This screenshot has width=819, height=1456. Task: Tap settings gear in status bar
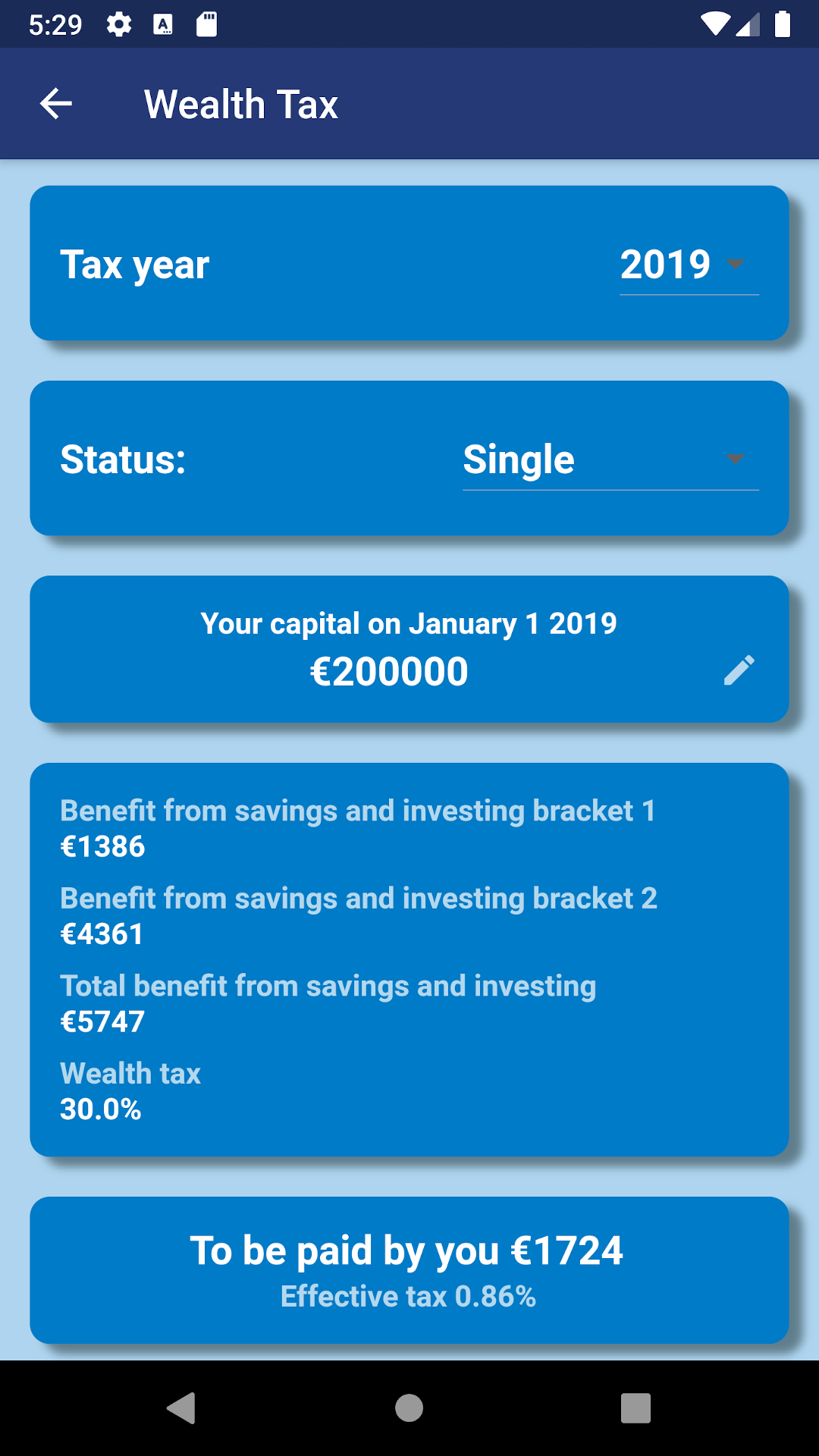pos(119,24)
